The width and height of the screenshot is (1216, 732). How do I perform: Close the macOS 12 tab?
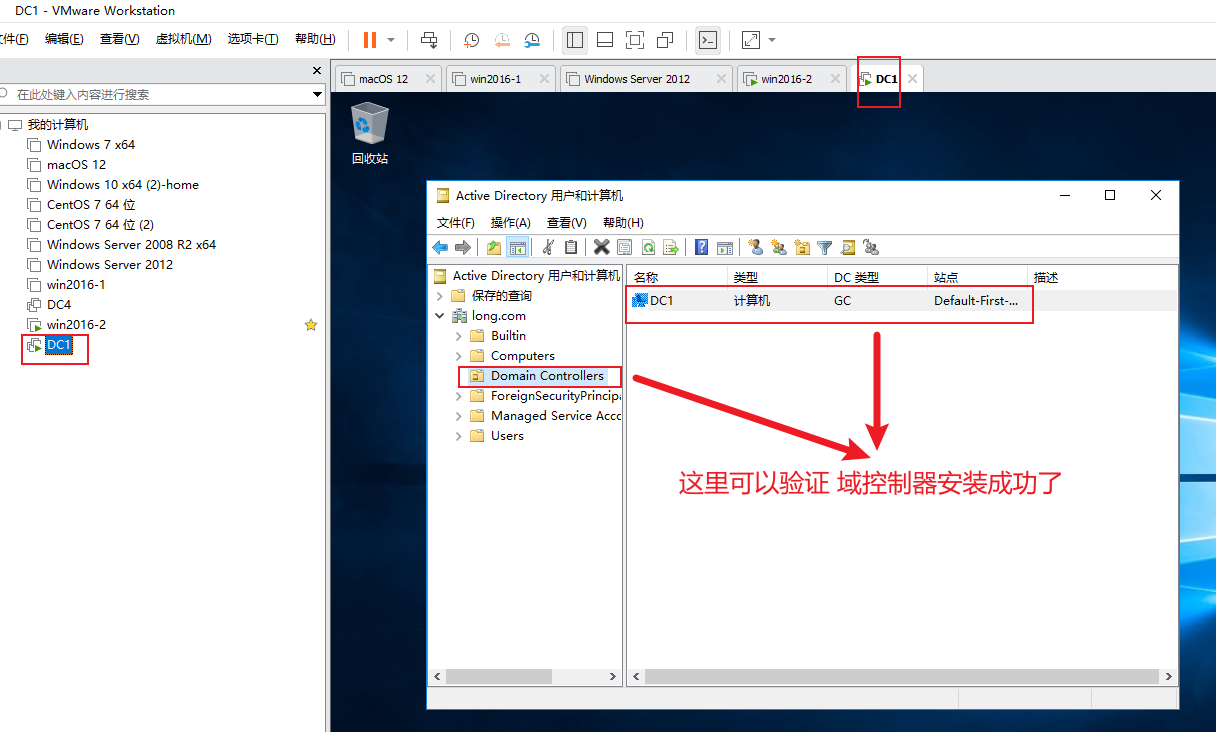point(430,79)
